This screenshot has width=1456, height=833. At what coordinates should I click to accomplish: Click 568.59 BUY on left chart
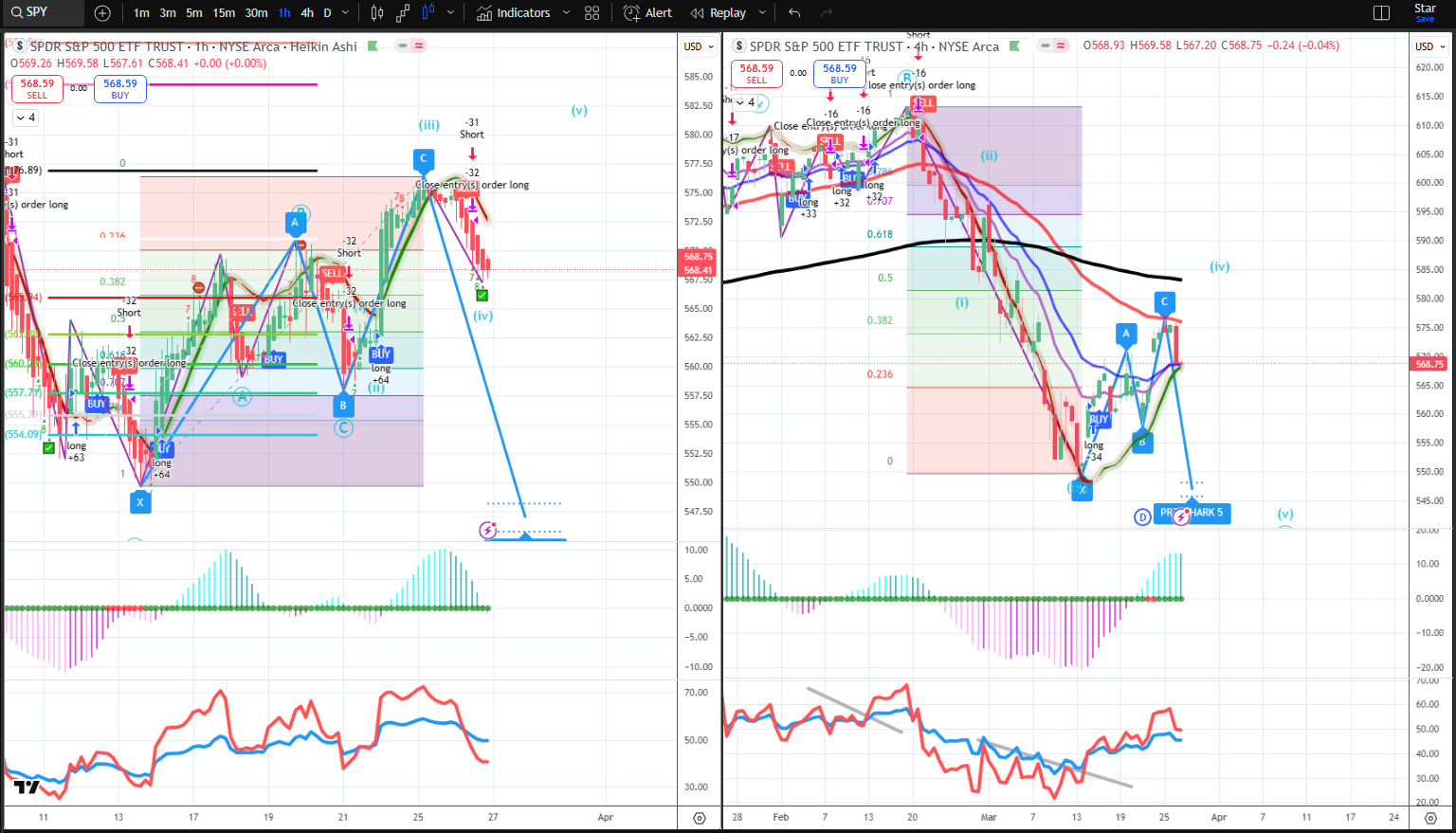(x=120, y=88)
